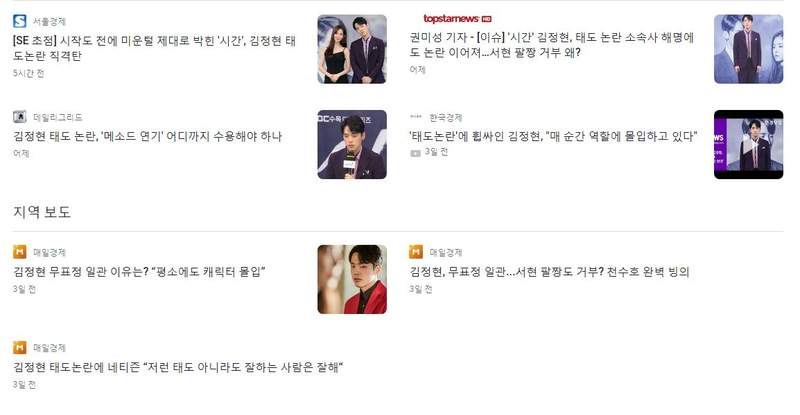Click 매일경제 M icon above 네티즌 headline

point(19,348)
